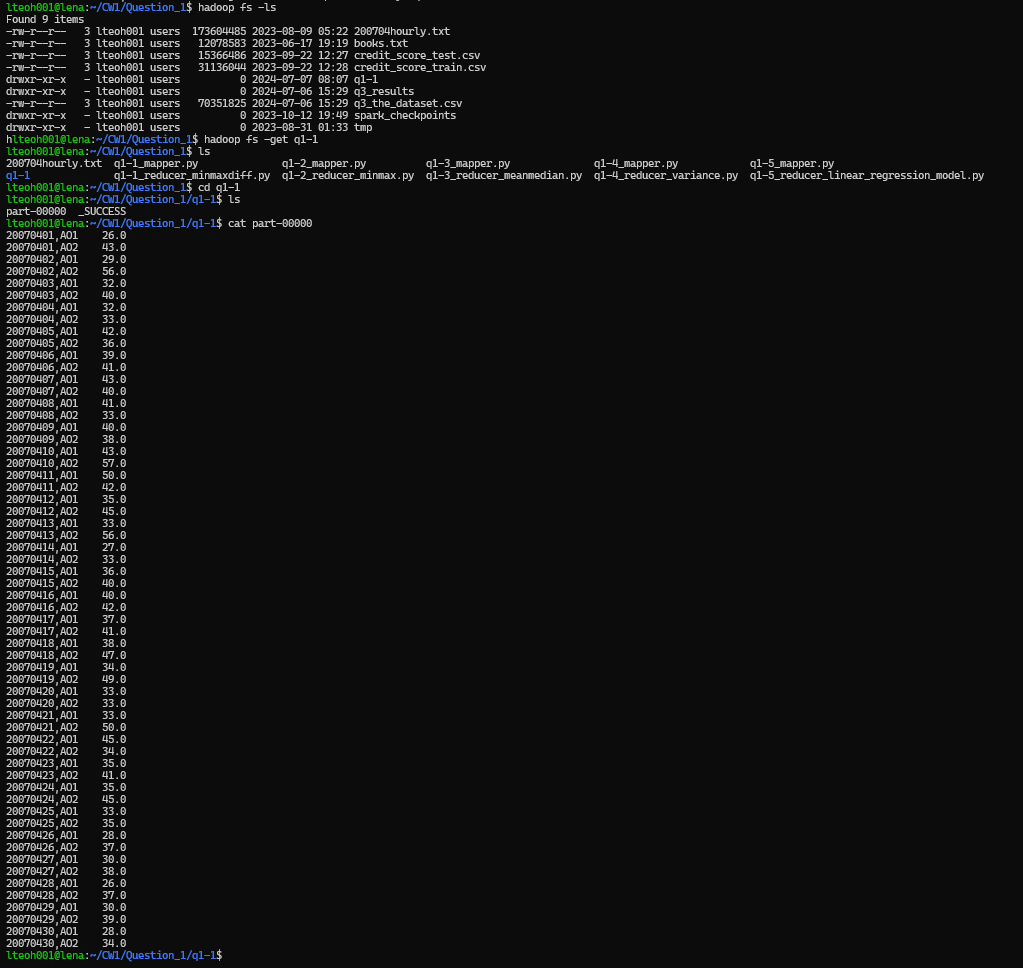The image size is (1023, 968).
Task: Click credit_score_train.csv file name
Action: (420, 67)
